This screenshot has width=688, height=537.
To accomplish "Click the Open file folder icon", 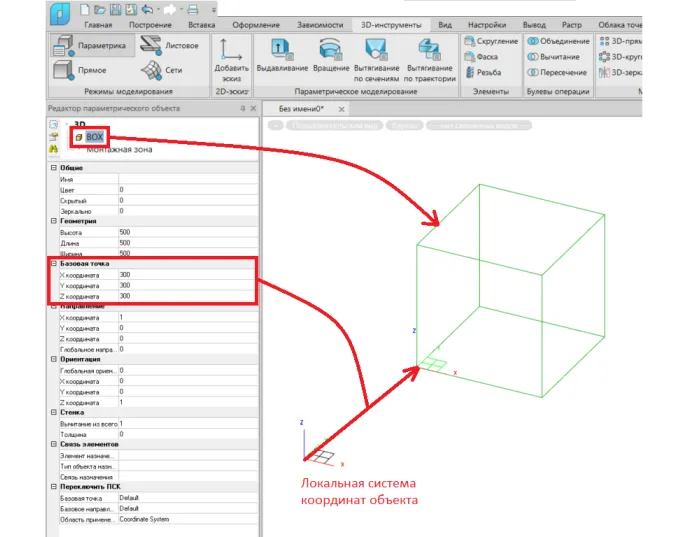I will point(100,9).
